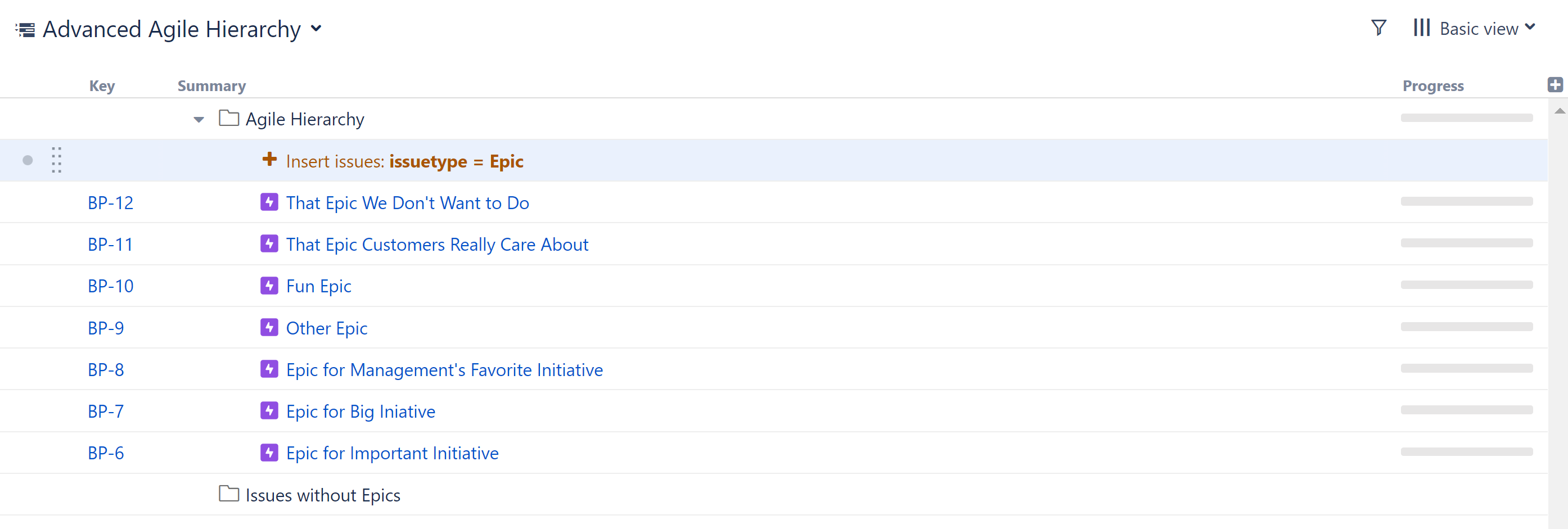1568x529 pixels.
Task: Click the Issues without Epics folder icon
Action: tap(229, 494)
